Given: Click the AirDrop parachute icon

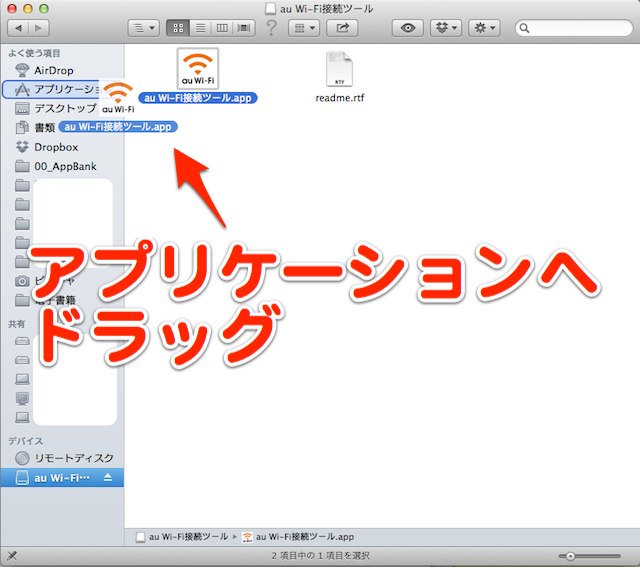Looking at the screenshot, I should click(22, 70).
